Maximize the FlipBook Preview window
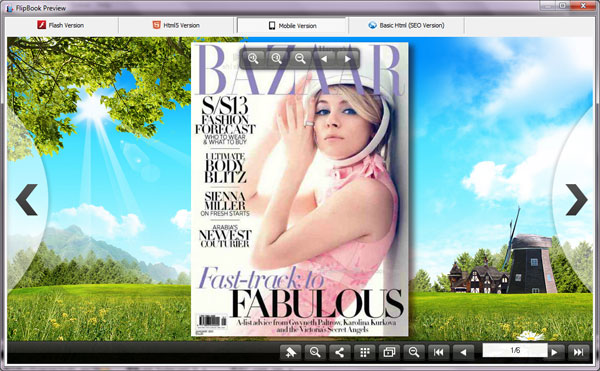This screenshot has height=371, width=600. [x=562, y=5]
